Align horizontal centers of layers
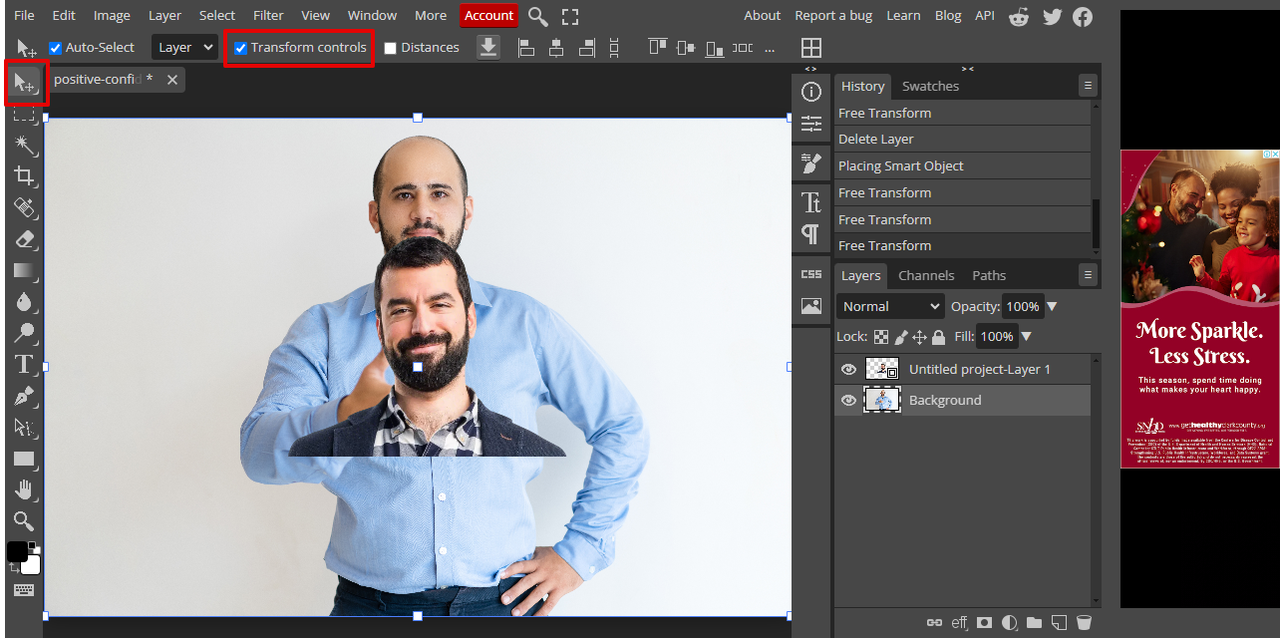The image size is (1280, 638). (x=557, y=47)
